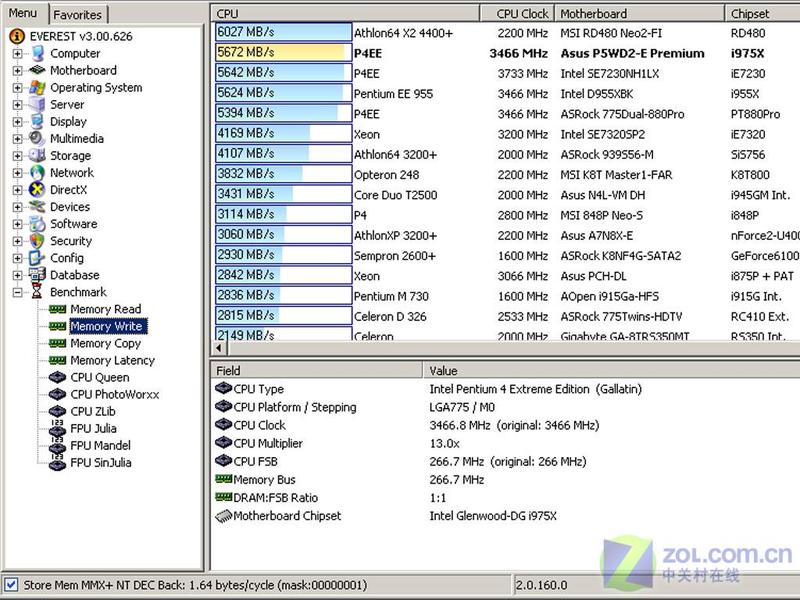The image size is (800, 600).
Task: Click the Operating System Windows flag icon
Action: (37, 87)
